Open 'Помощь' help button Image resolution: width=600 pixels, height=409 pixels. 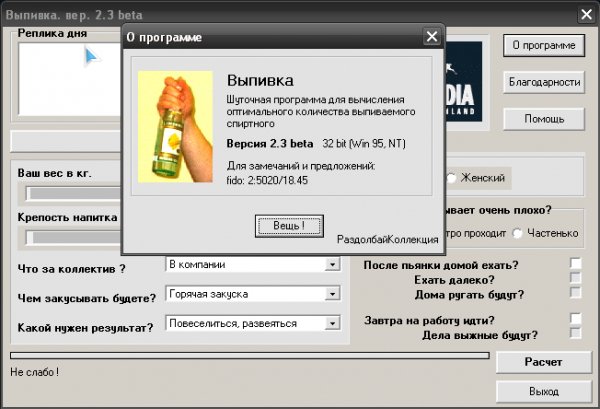544,119
